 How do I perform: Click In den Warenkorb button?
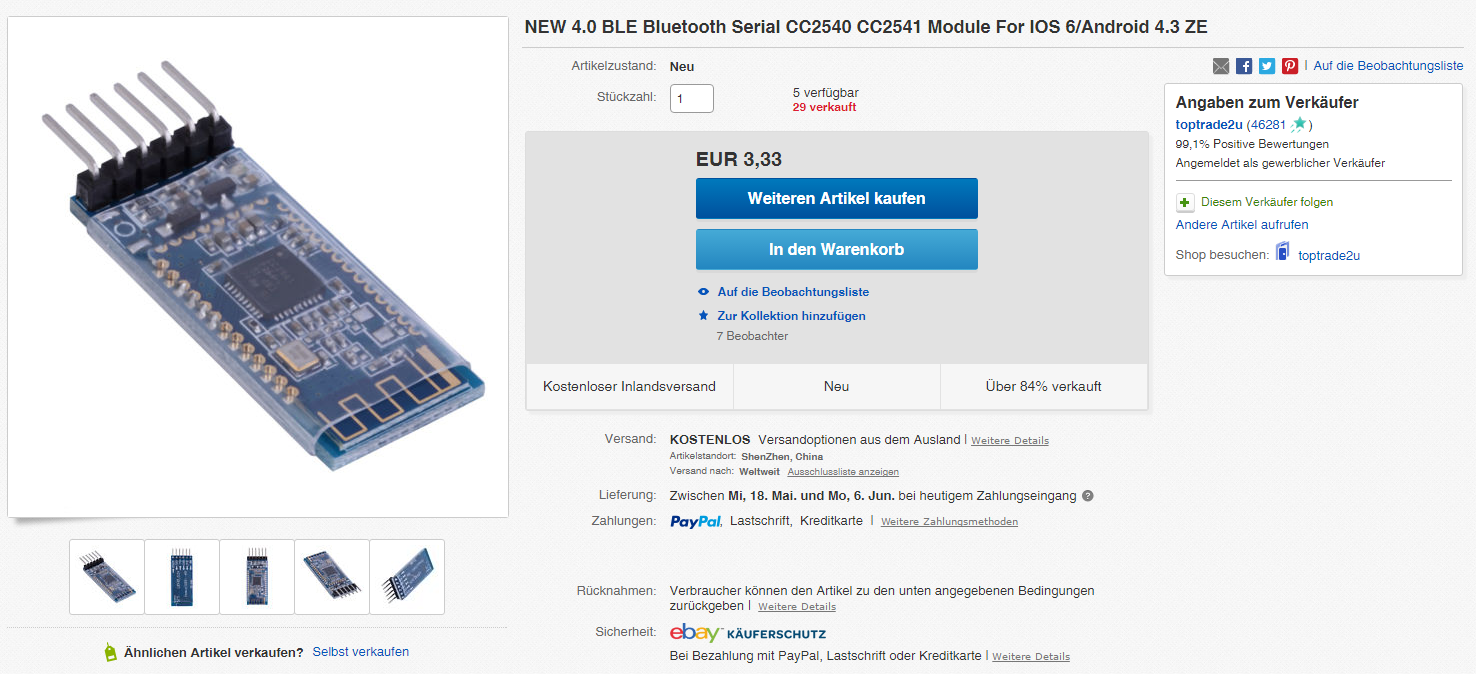(x=836, y=249)
